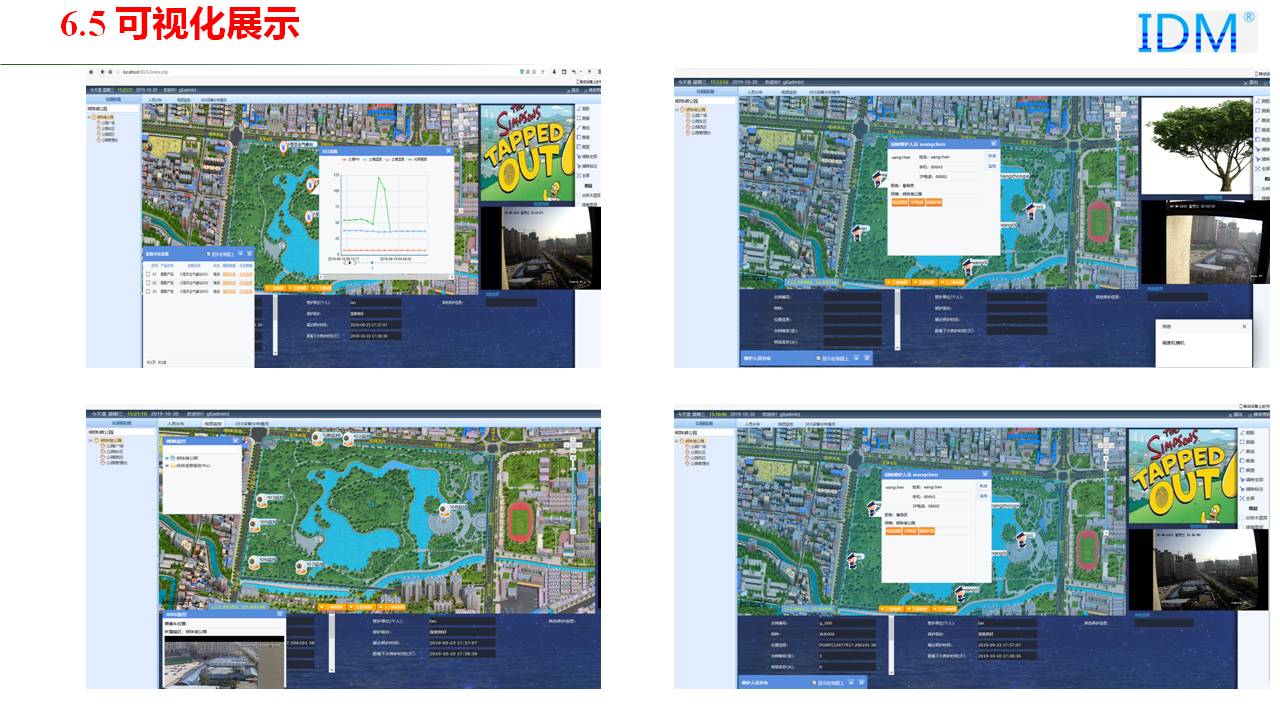
Task: Close the line chart popup on top-left map
Action: tap(448, 152)
